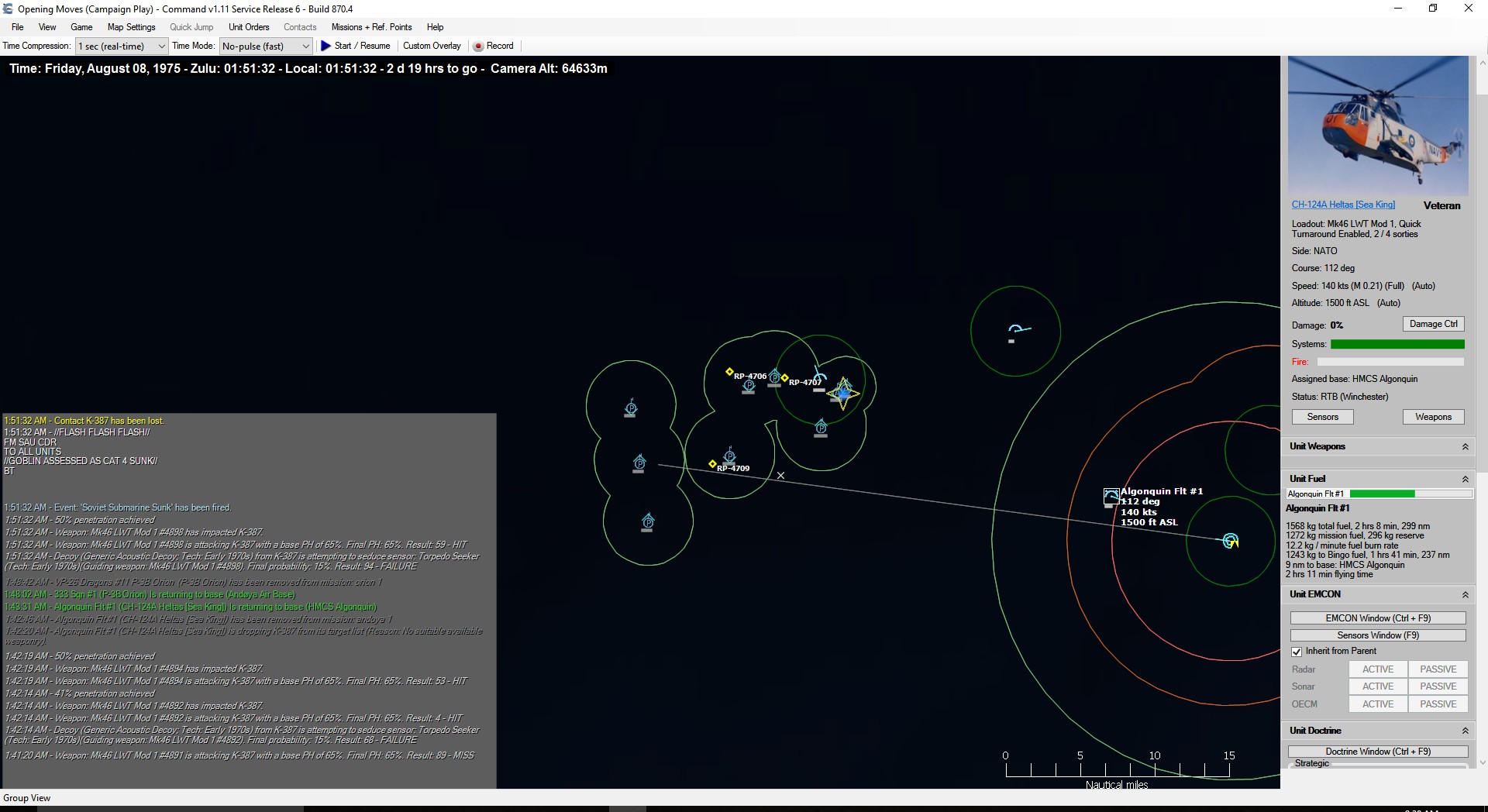This screenshot has width=1488, height=812.
Task: Click the 333 Sqn #1 returning to base log entry
Action: [x=150, y=594]
